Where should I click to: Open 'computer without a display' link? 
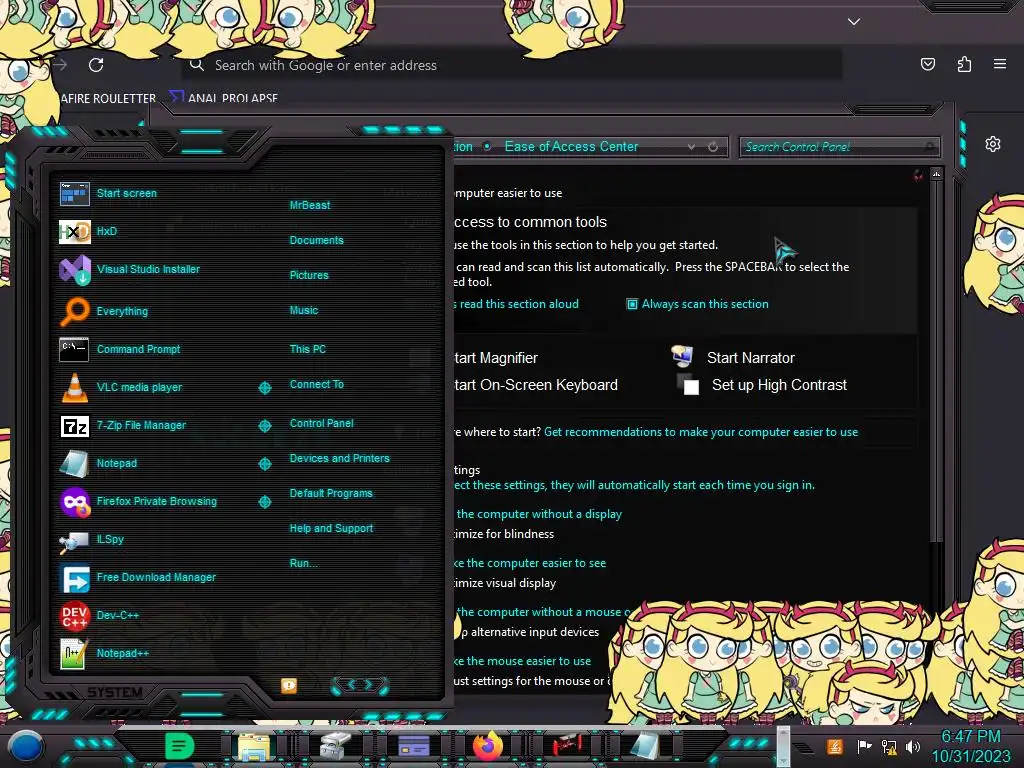pyautogui.click(x=538, y=514)
